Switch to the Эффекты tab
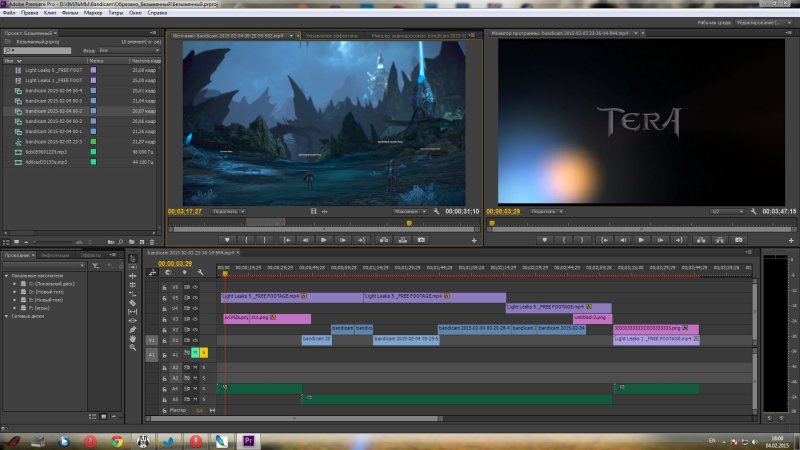Viewport: 800px width, 450px height. tap(90, 257)
